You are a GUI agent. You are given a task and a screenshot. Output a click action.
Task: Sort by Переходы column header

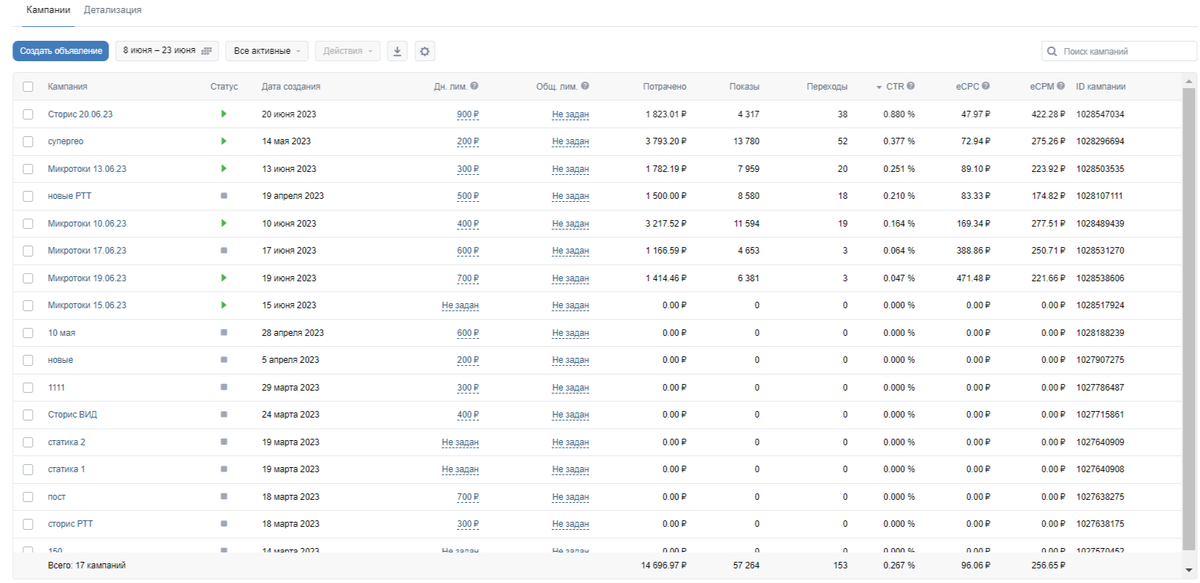click(x=827, y=87)
